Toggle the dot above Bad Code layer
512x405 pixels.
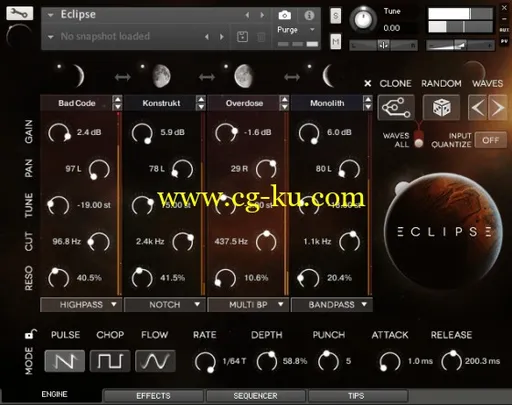pyautogui.click(x=59, y=67)
